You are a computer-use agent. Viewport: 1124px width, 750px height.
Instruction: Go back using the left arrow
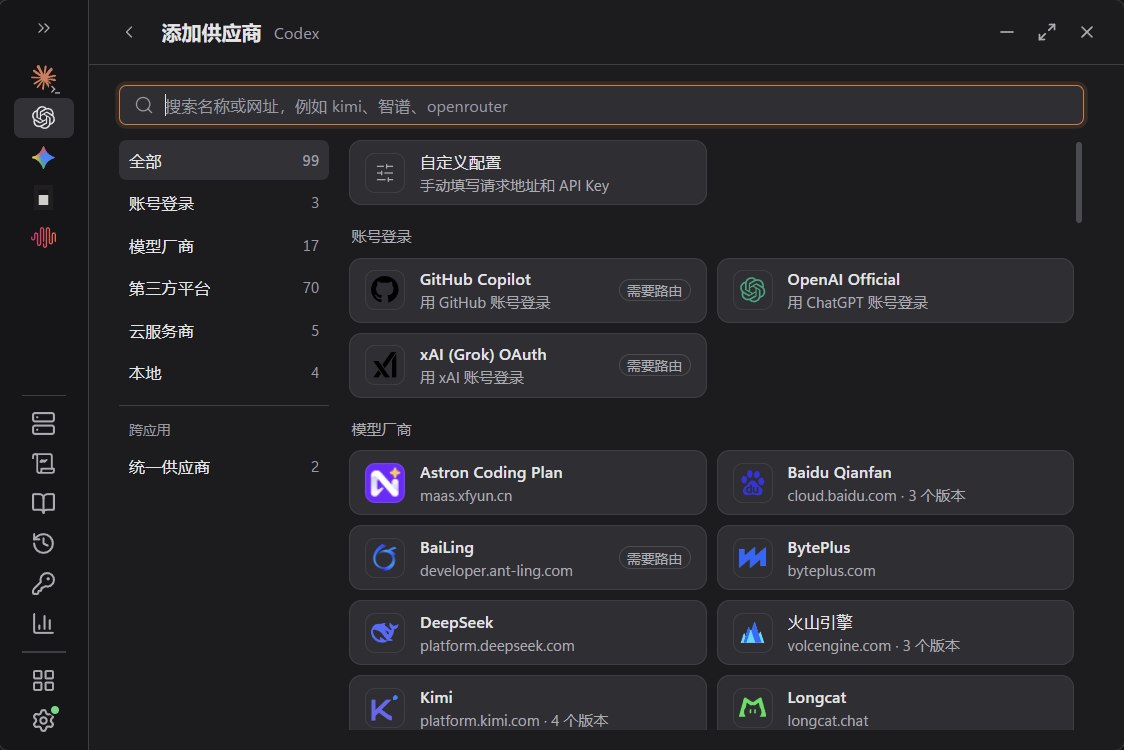[129, 32]
